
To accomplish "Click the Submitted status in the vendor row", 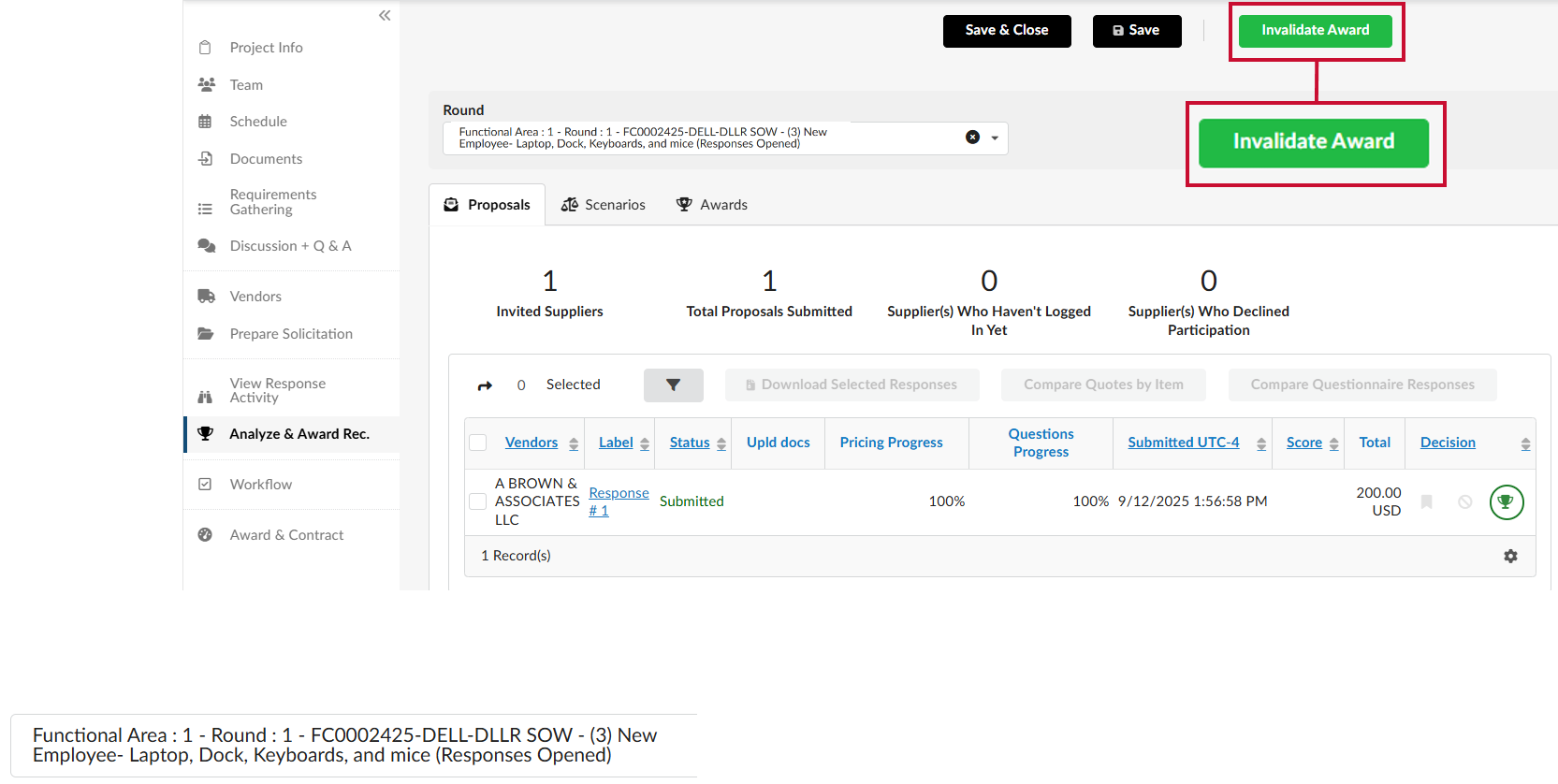I will (x=692, y=501).
